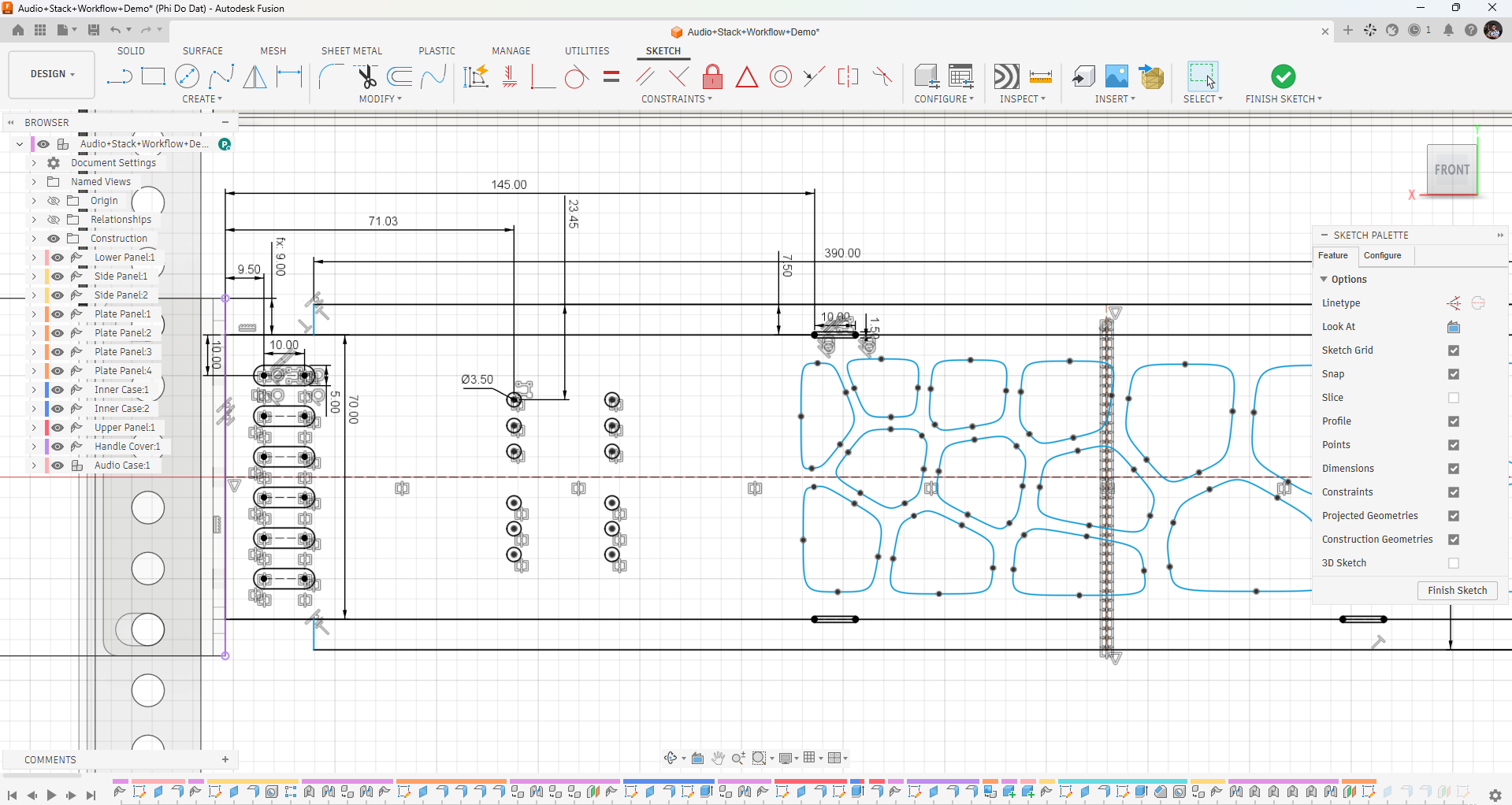Switch to Configure tab in Sketch Palette
Screen dimensions: 1512x805
pyautogui.click(x=1382, y=255)
